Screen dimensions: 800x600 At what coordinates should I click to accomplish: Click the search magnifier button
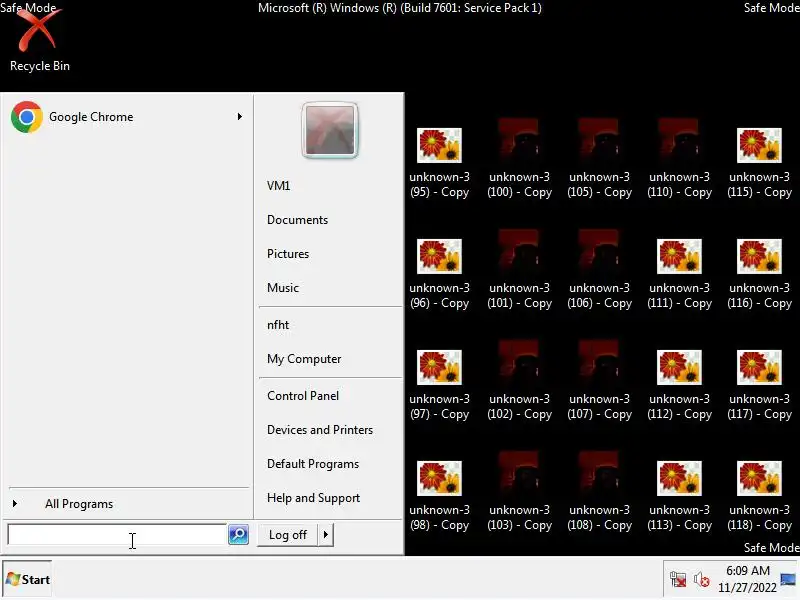(x=238, y=535)
